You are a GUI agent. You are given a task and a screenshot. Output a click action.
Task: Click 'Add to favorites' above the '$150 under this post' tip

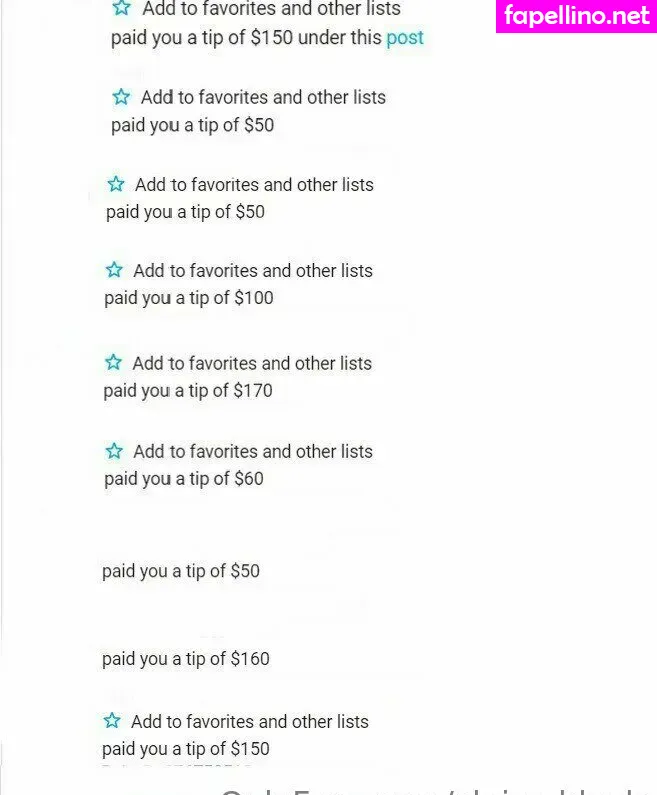[271, 9]
